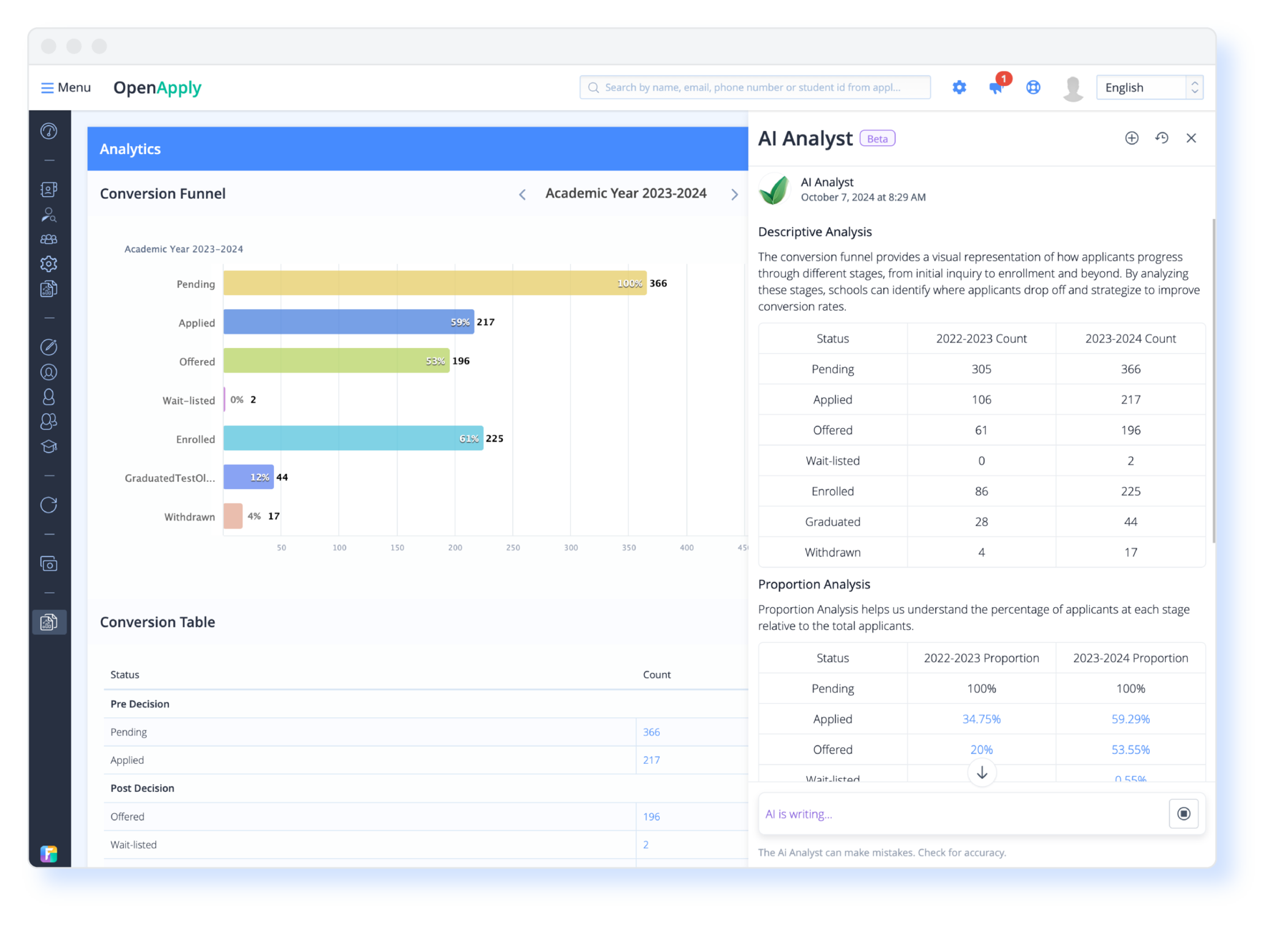1288x940 pixels.
Task: Open AI Analyst chat history
Action: 1161,138
